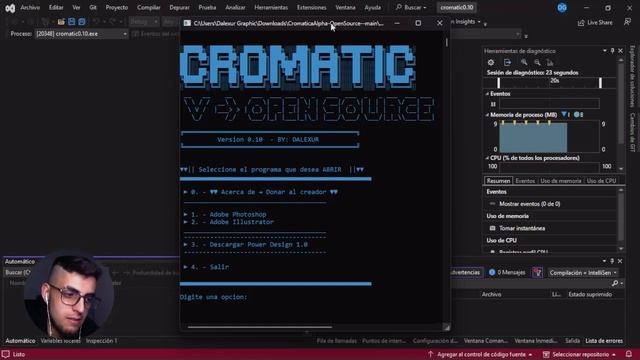This screenshot has height=360, width=640.
Task: Open the Ayuda menu
Action: click(x=372, y=8)
